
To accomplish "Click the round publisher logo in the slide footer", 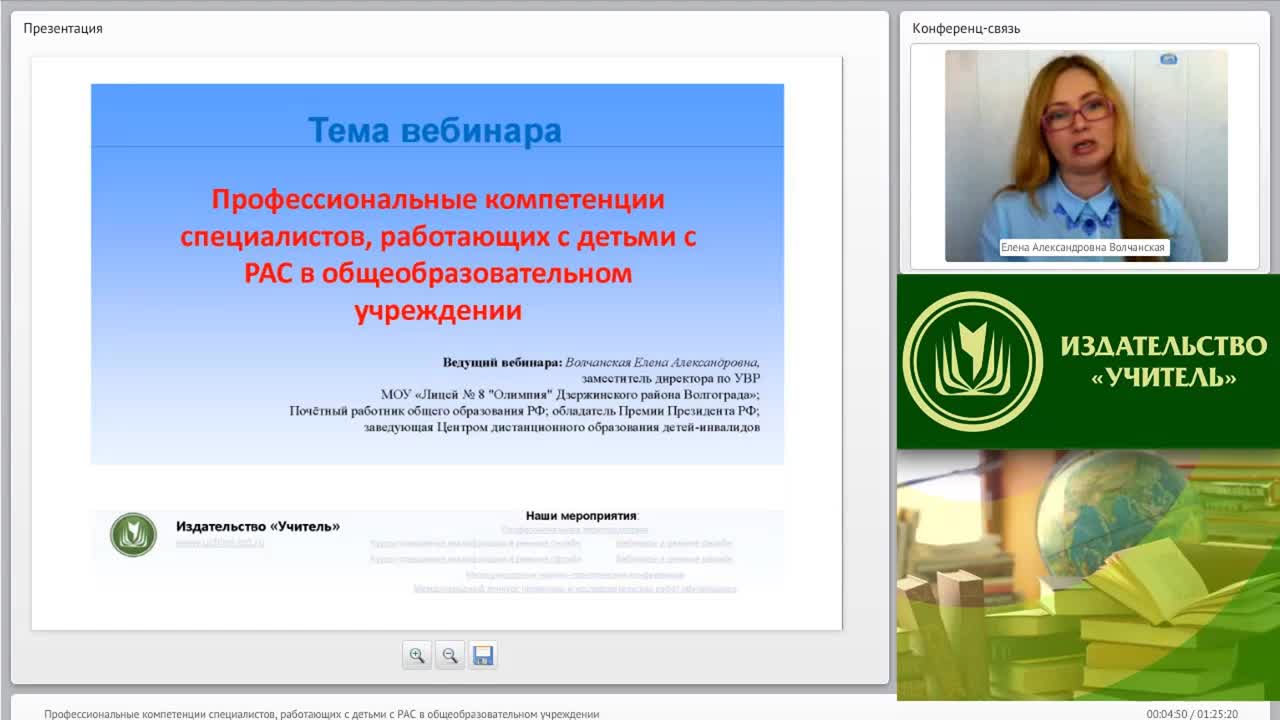I will pyautogui.click(x=133, y=534).
